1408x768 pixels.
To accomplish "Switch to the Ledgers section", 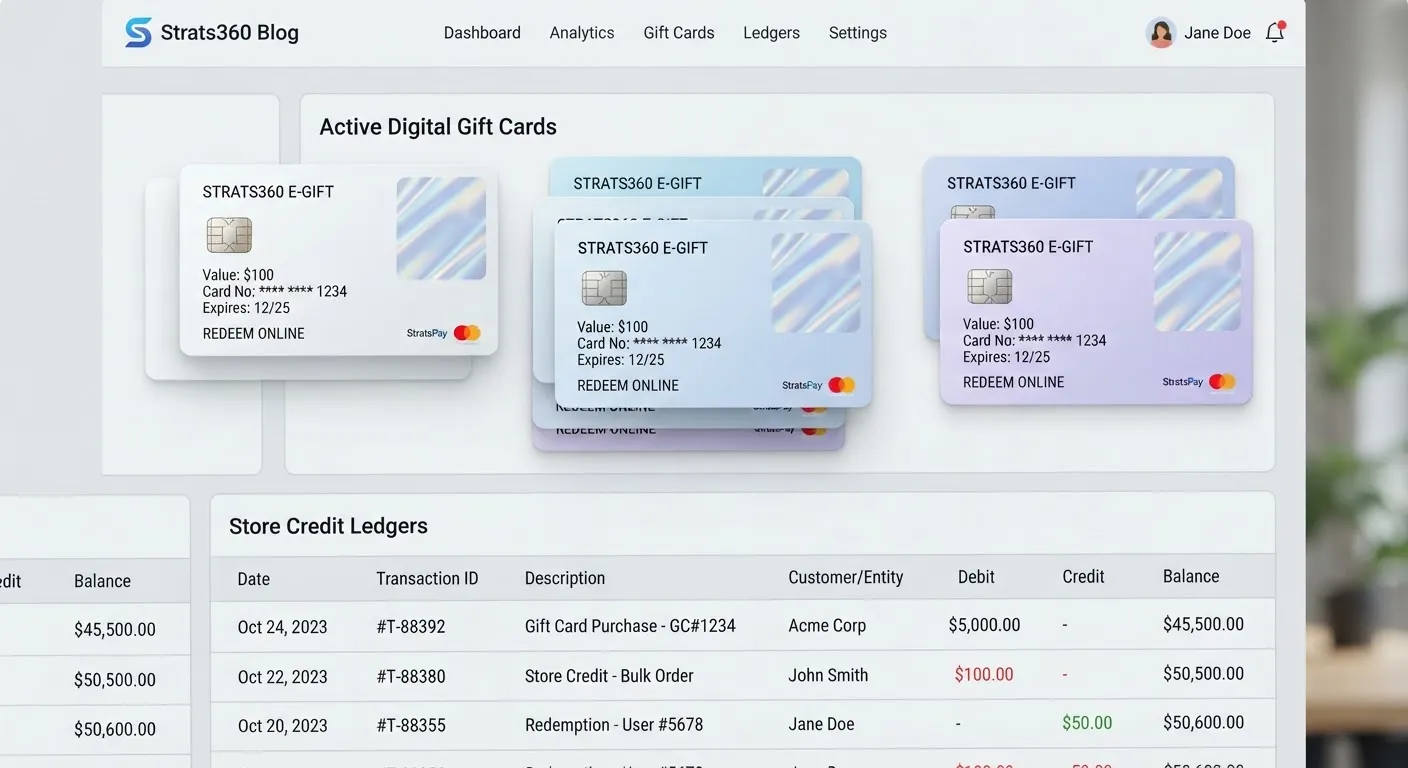I will click(771, 33).
